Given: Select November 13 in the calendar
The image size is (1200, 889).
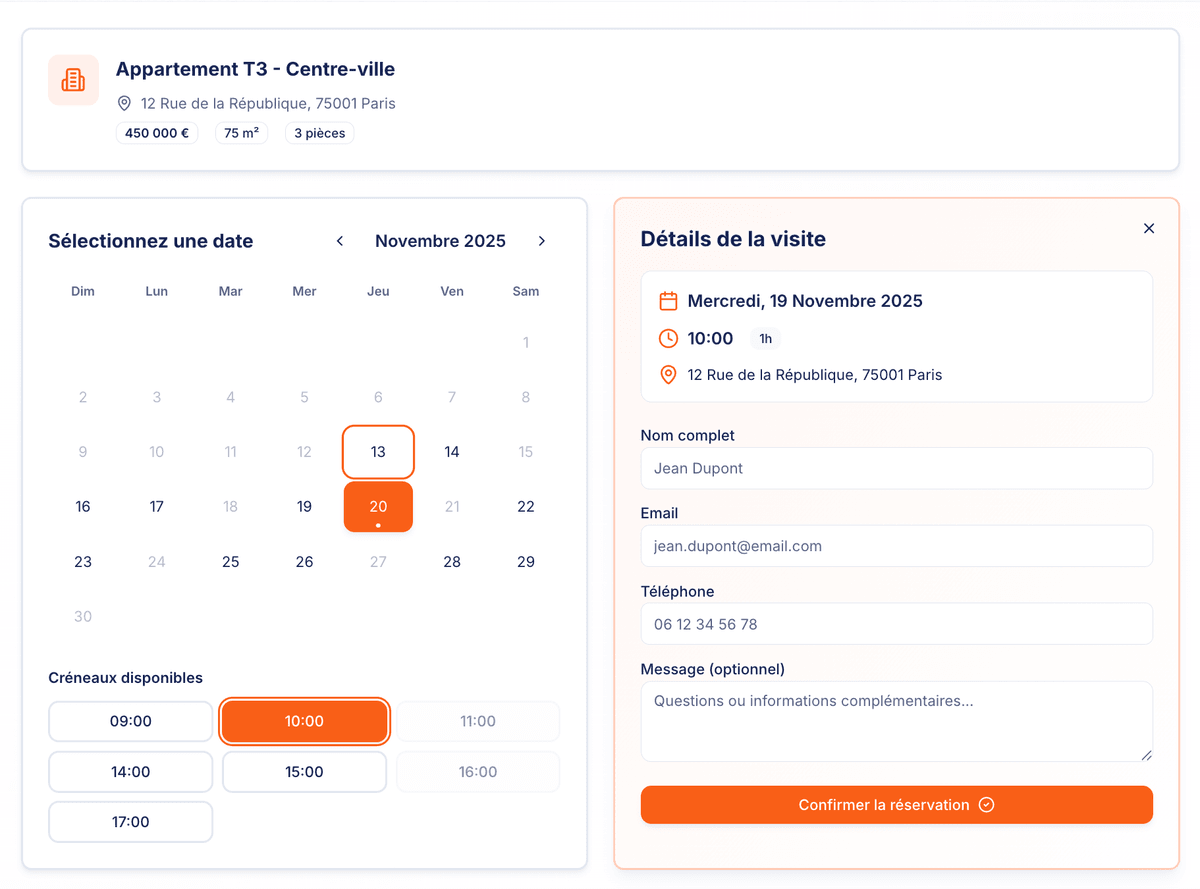Looking at the screenshot, I should 378,452.
